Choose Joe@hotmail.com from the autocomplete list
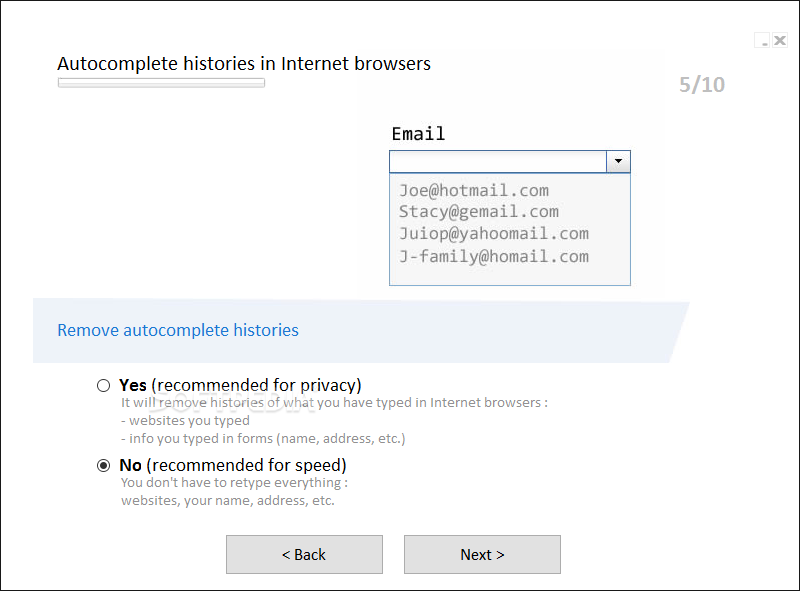Image resolution: width=800 pixels, height=591 pixels. [473, 190]
